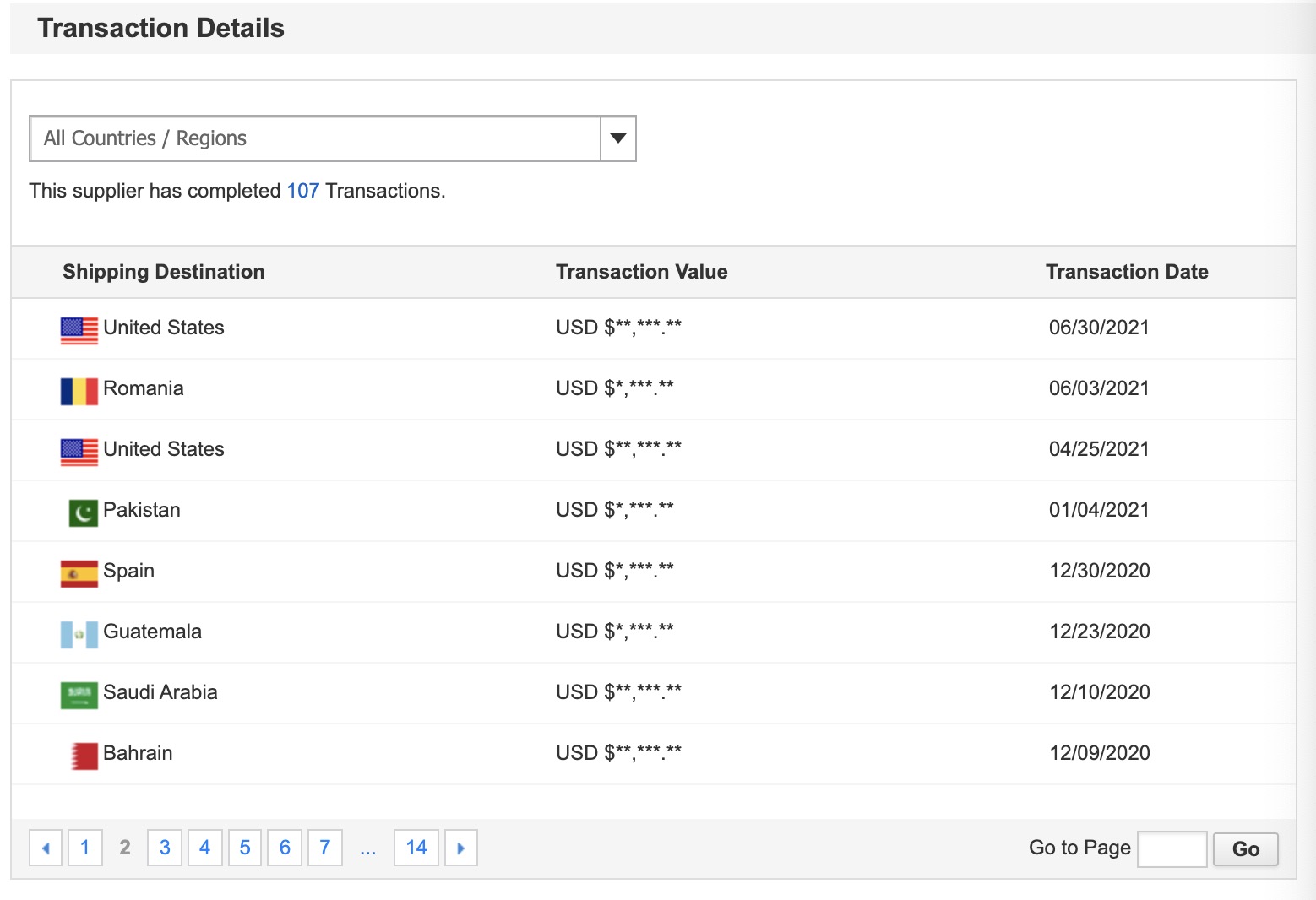
Task: Click the Transaction Date column header
Action: [x=1126, y=272]
